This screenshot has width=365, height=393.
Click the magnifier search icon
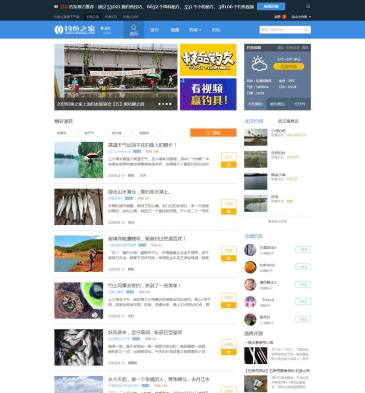point(307,30)
